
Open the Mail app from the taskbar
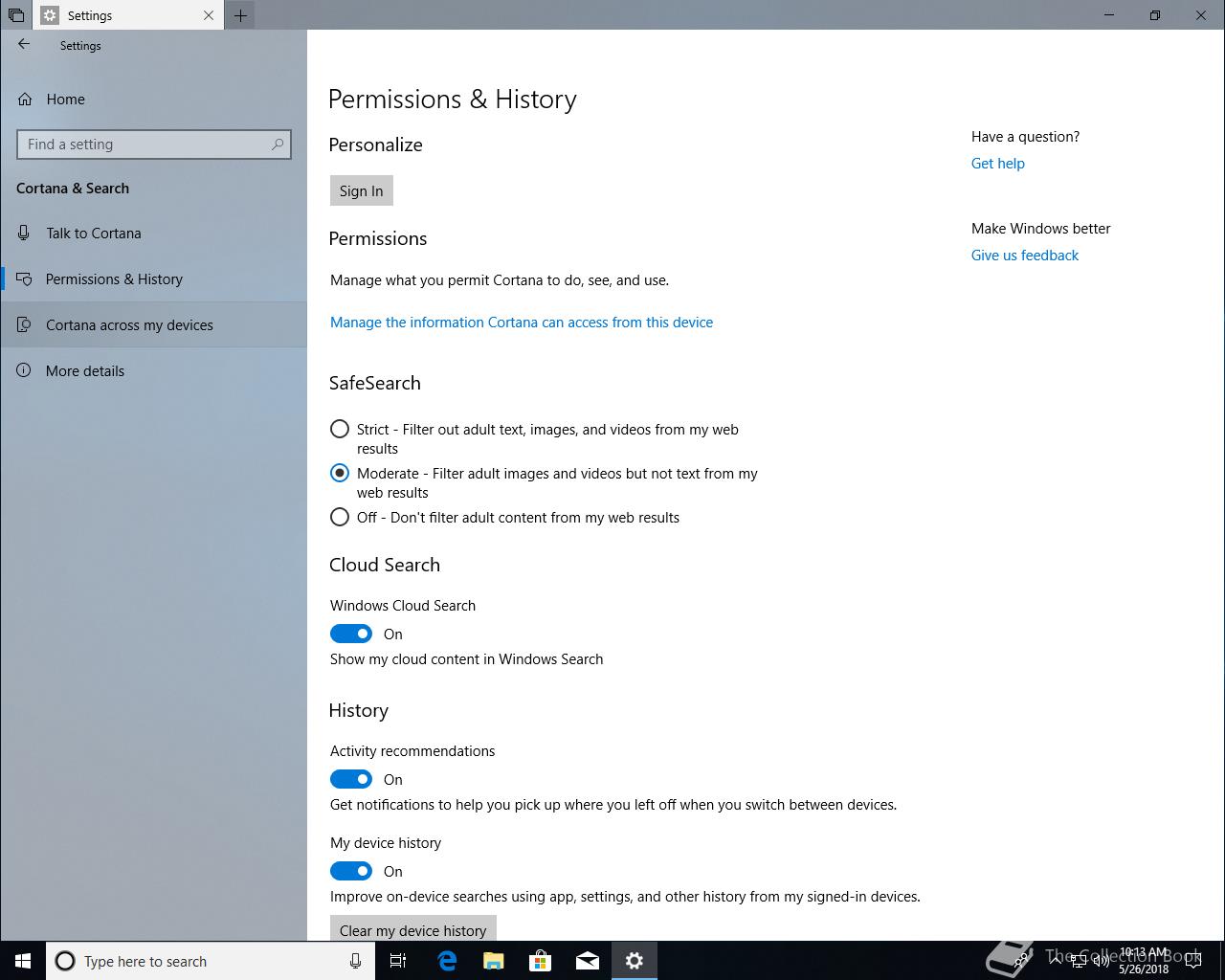(588, 961)
